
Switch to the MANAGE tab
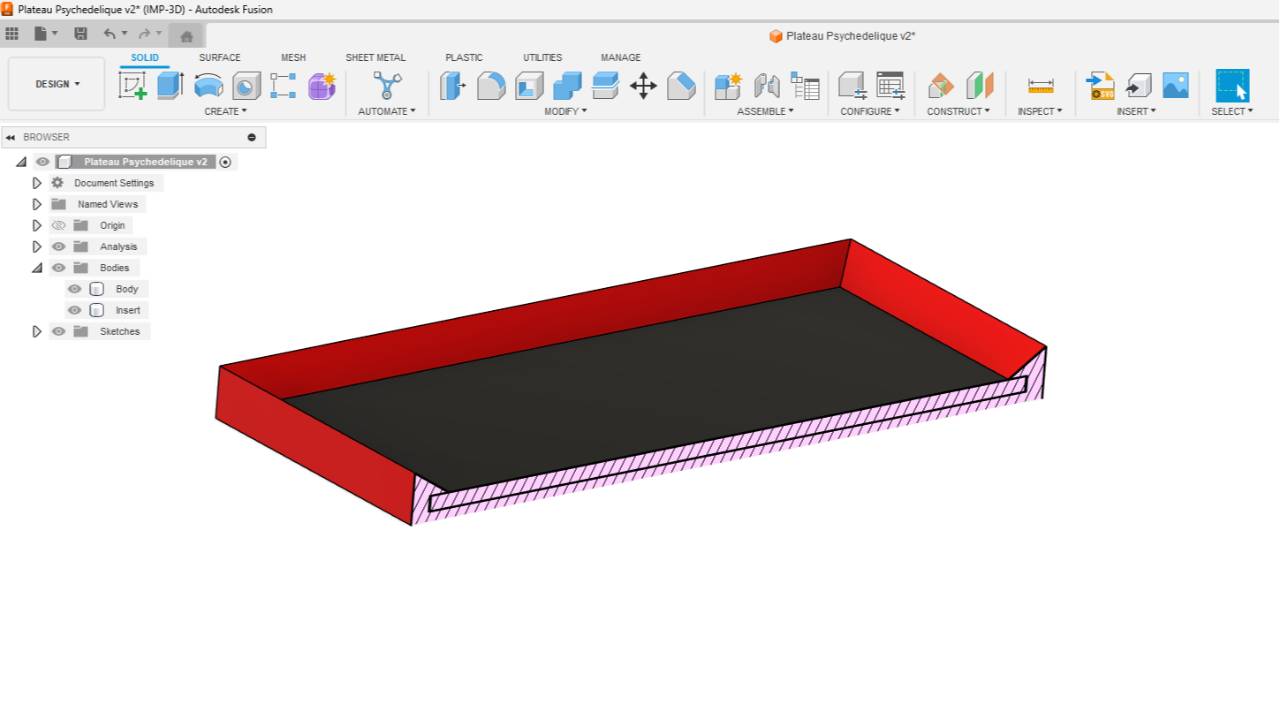(x=621, y=58)
